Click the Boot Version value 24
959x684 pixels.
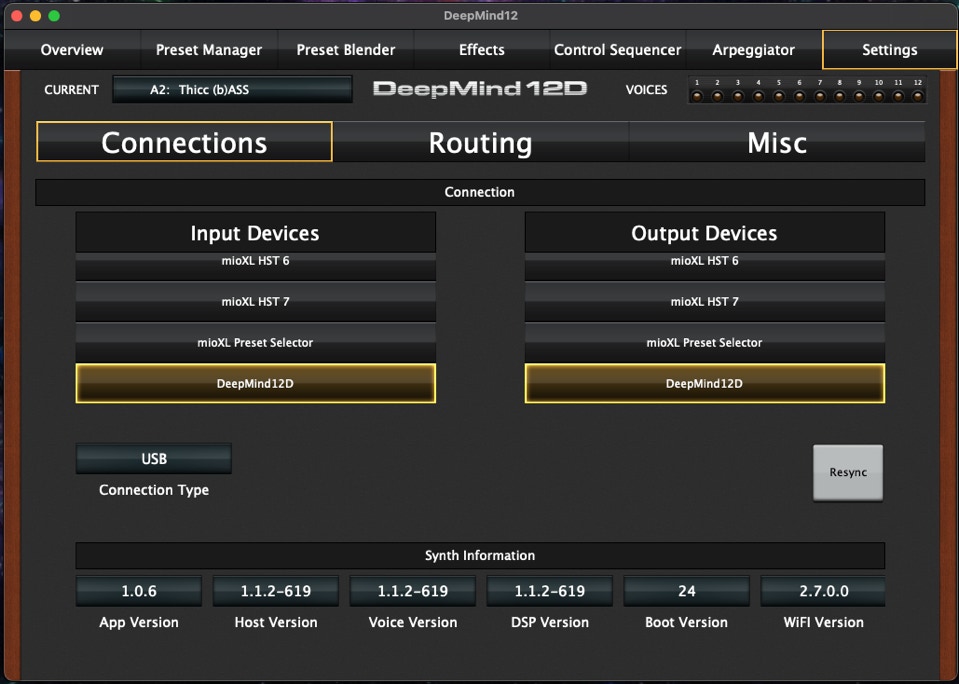click(686, 591)
